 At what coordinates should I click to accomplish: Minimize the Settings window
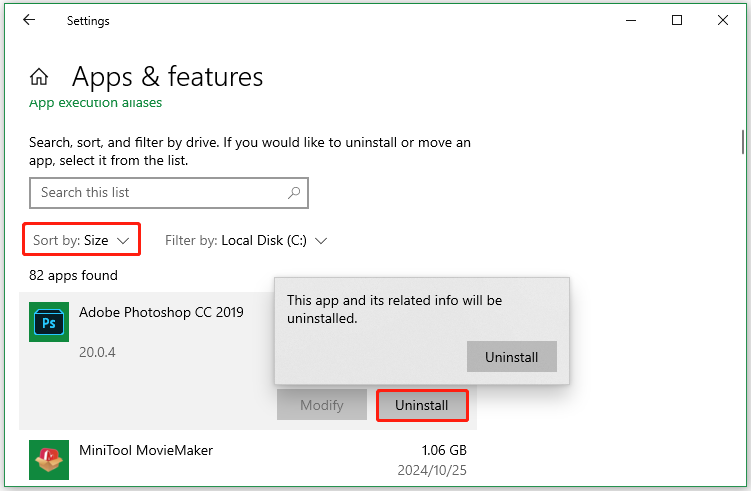631,20
